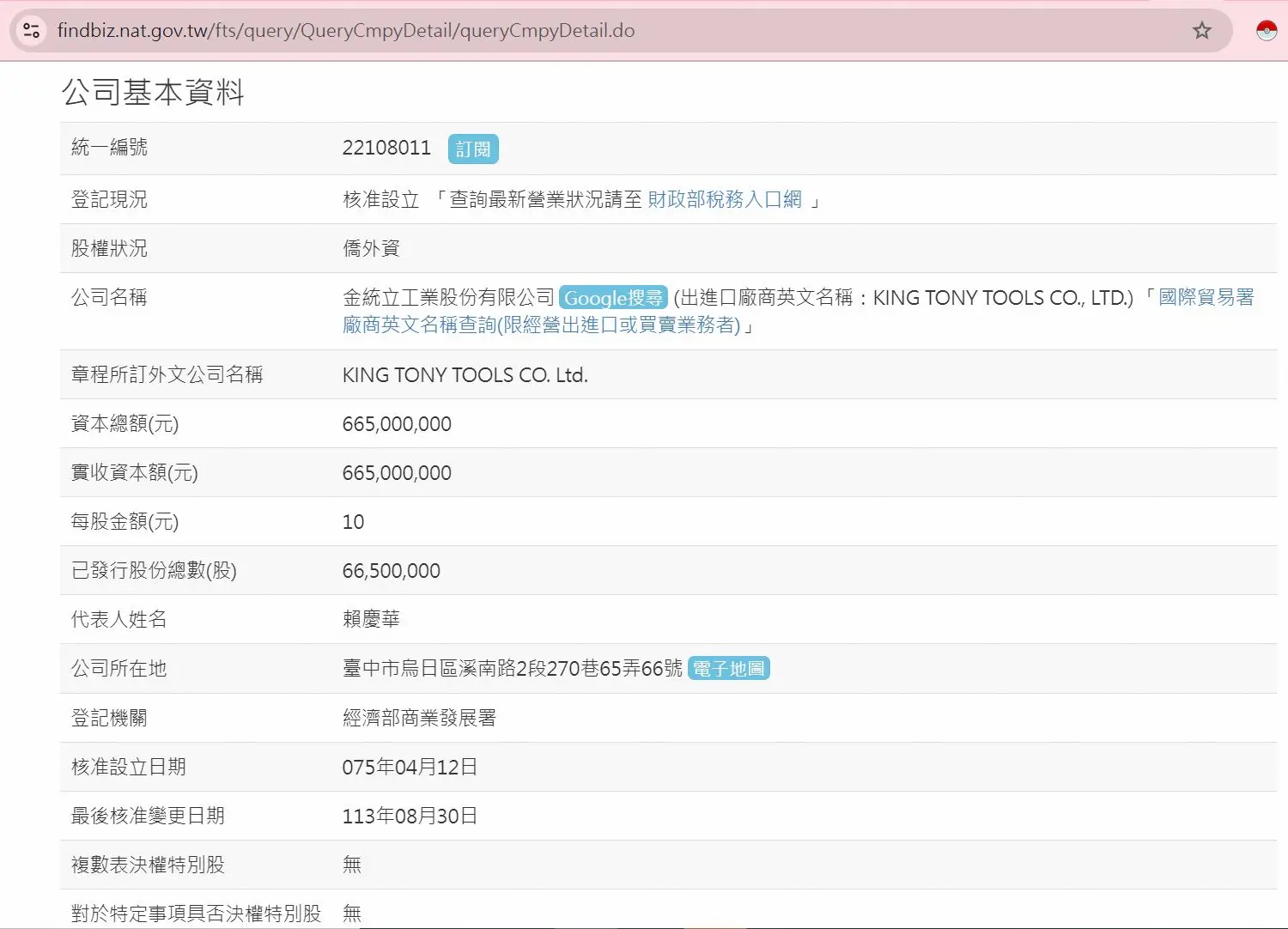Click the 已發行股份總數(股) label
This screenshot has height=929, width=1288.
tap(154, 571)
